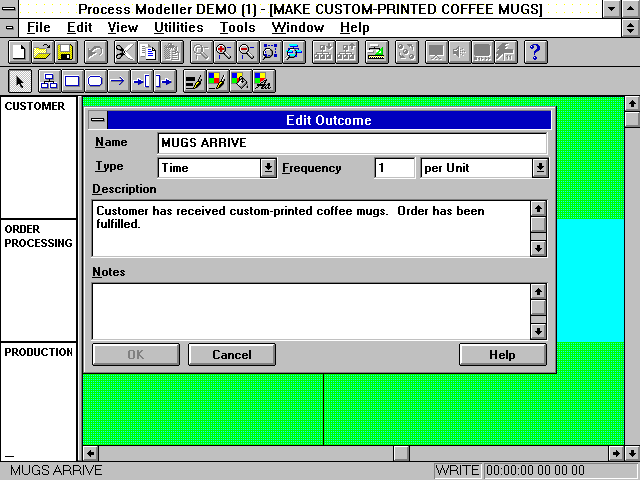Click the Help button in dialog
640x480 pixels.
tap(502, 355)
